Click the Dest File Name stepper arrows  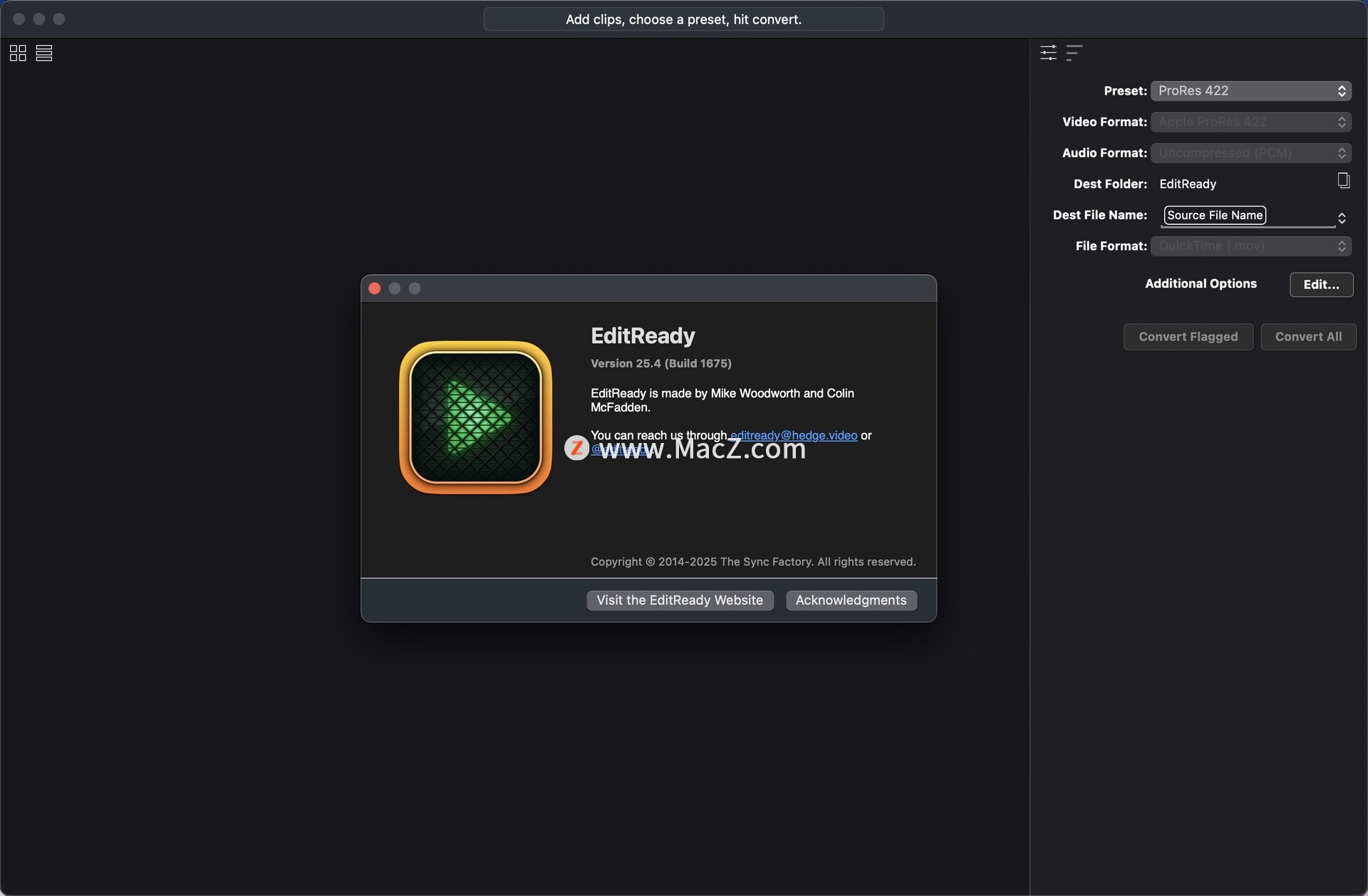1342,218
